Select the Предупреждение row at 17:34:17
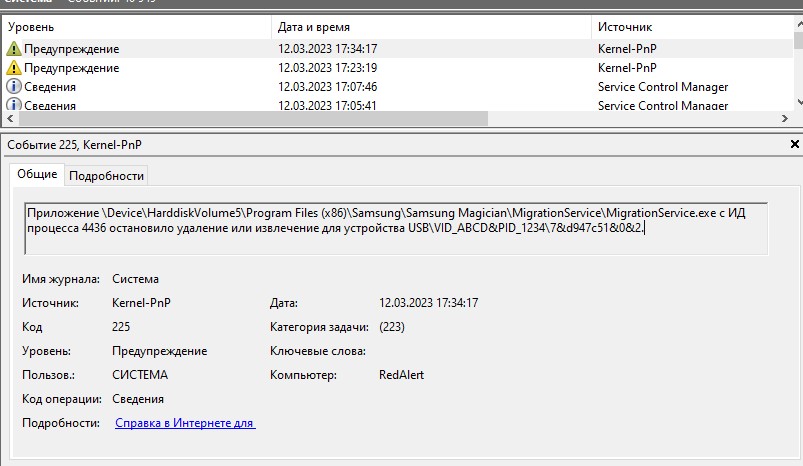 coord(397,49)
